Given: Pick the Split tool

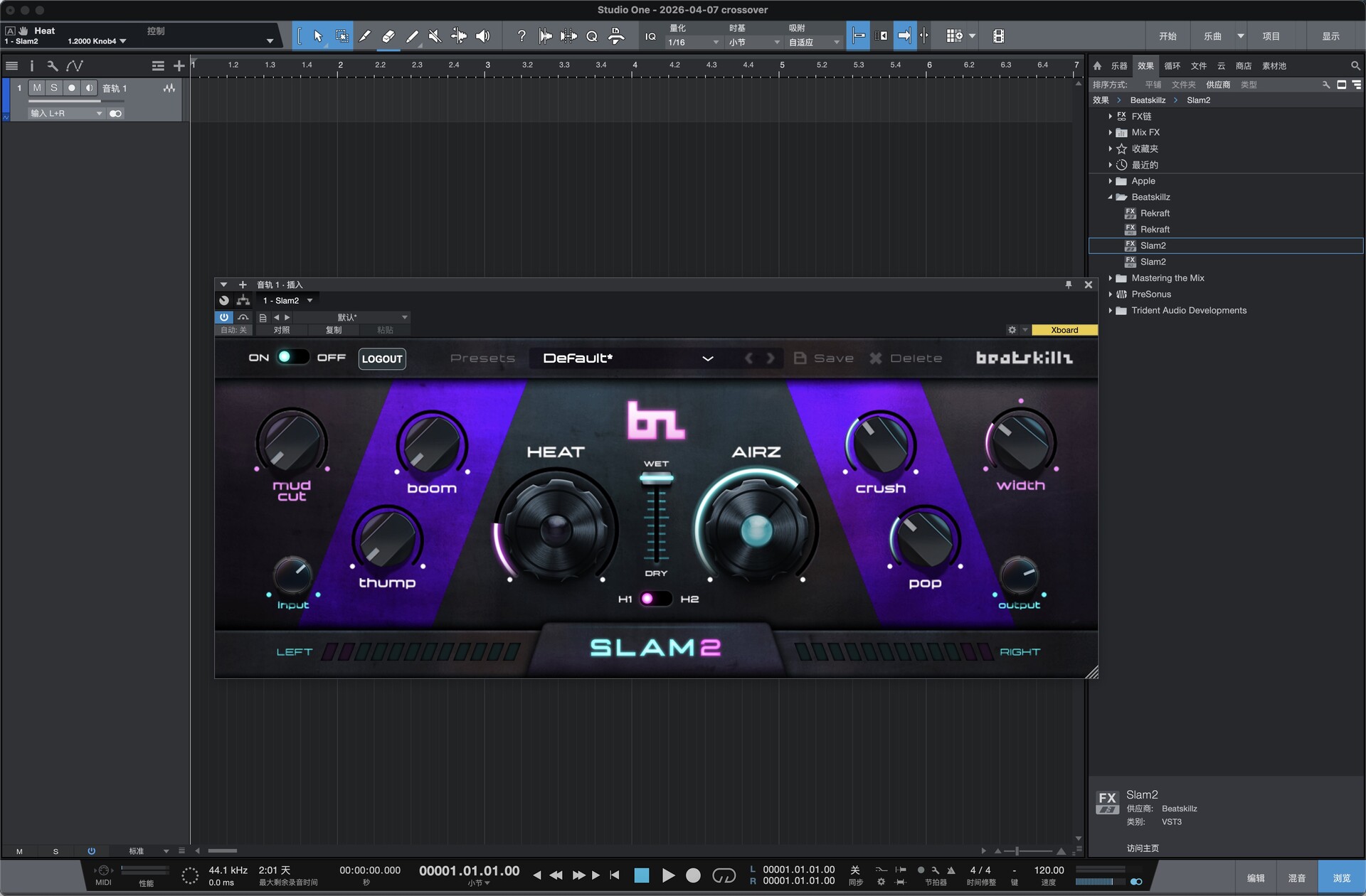Looking at the screenshot, I should coord(365,36).
